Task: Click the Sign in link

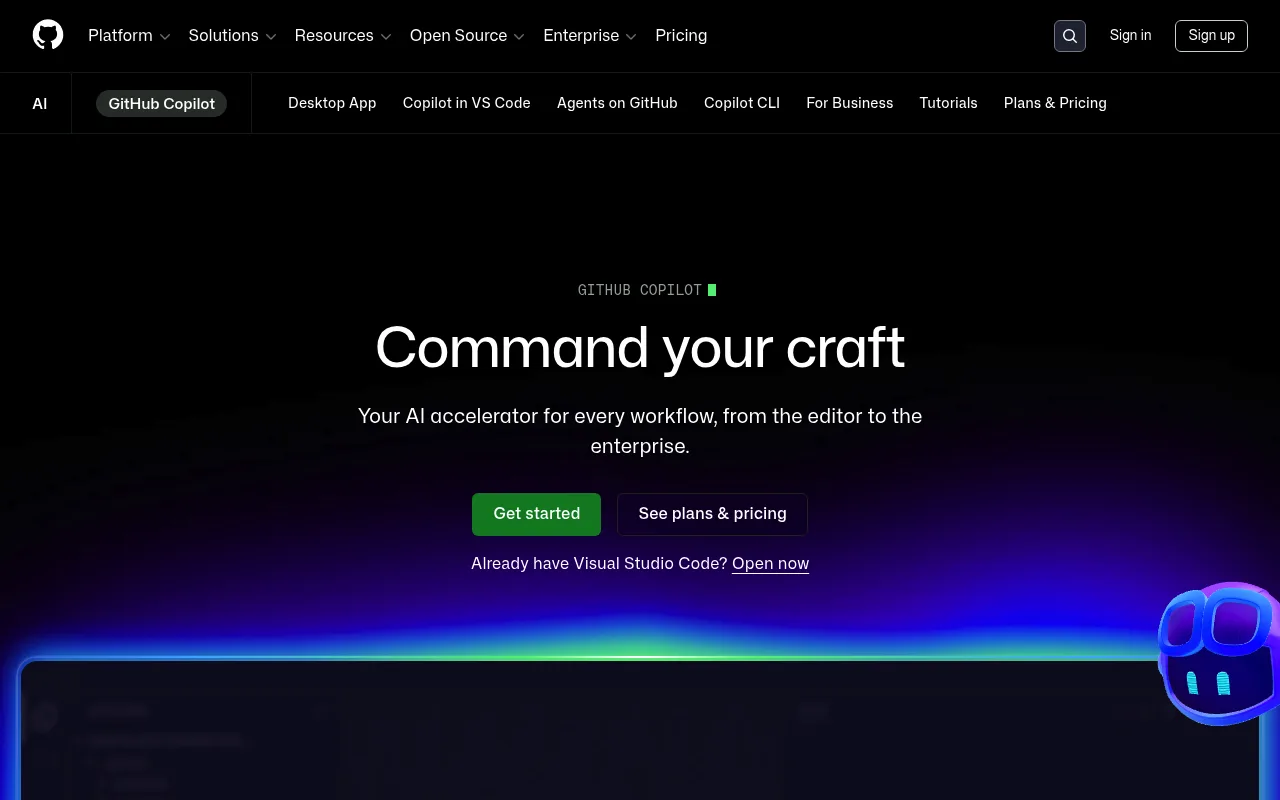Action: point(1130,35)
